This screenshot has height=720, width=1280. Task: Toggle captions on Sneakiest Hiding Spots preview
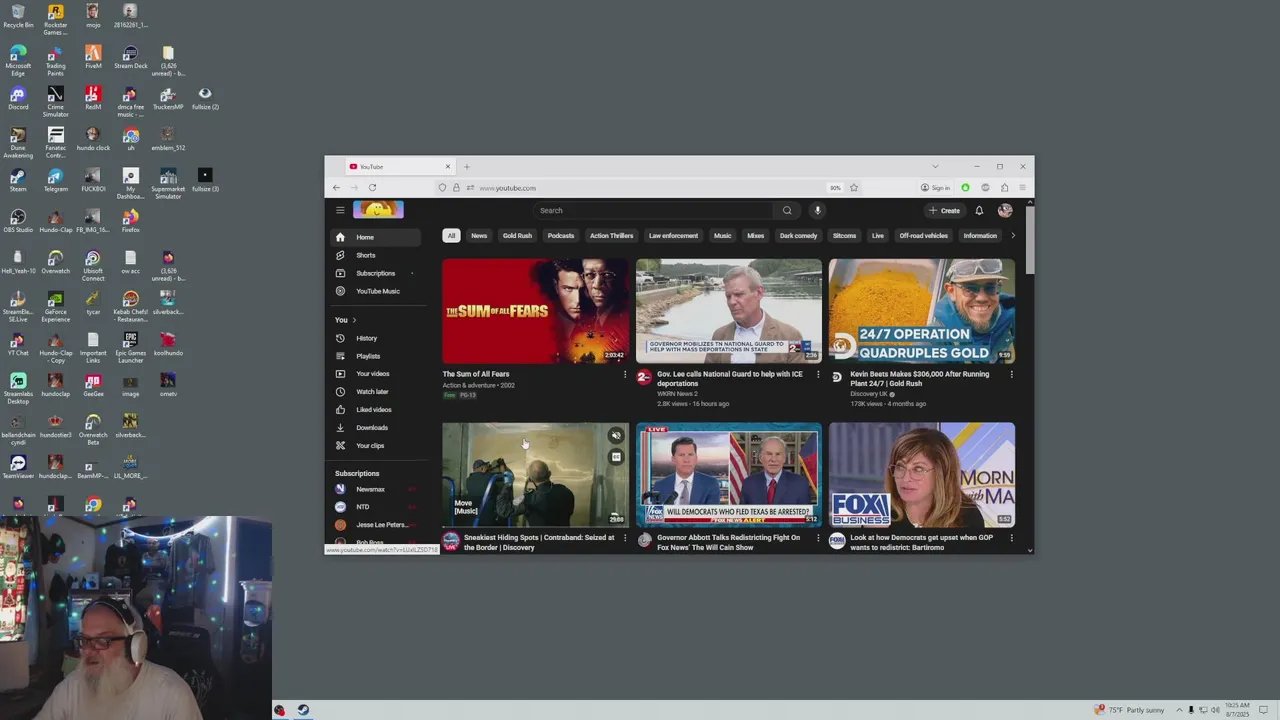(x=616, y=457)
